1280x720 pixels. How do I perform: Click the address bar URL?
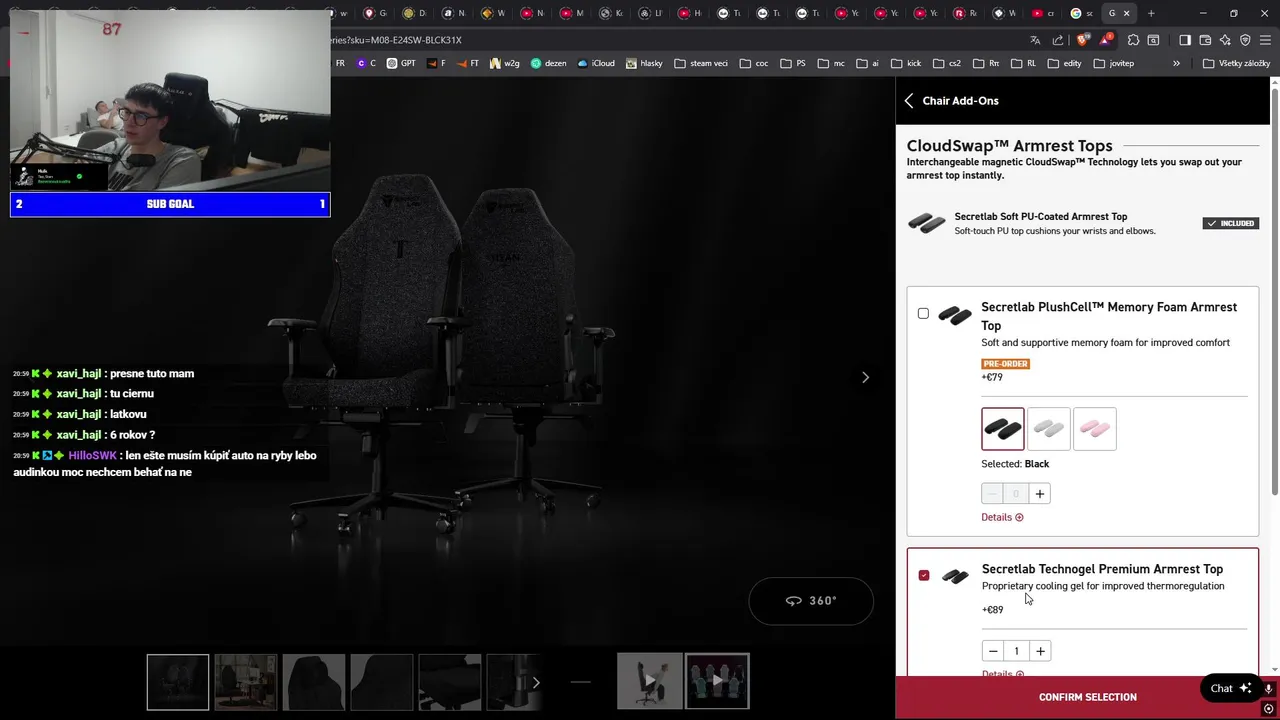click(395, 40)
